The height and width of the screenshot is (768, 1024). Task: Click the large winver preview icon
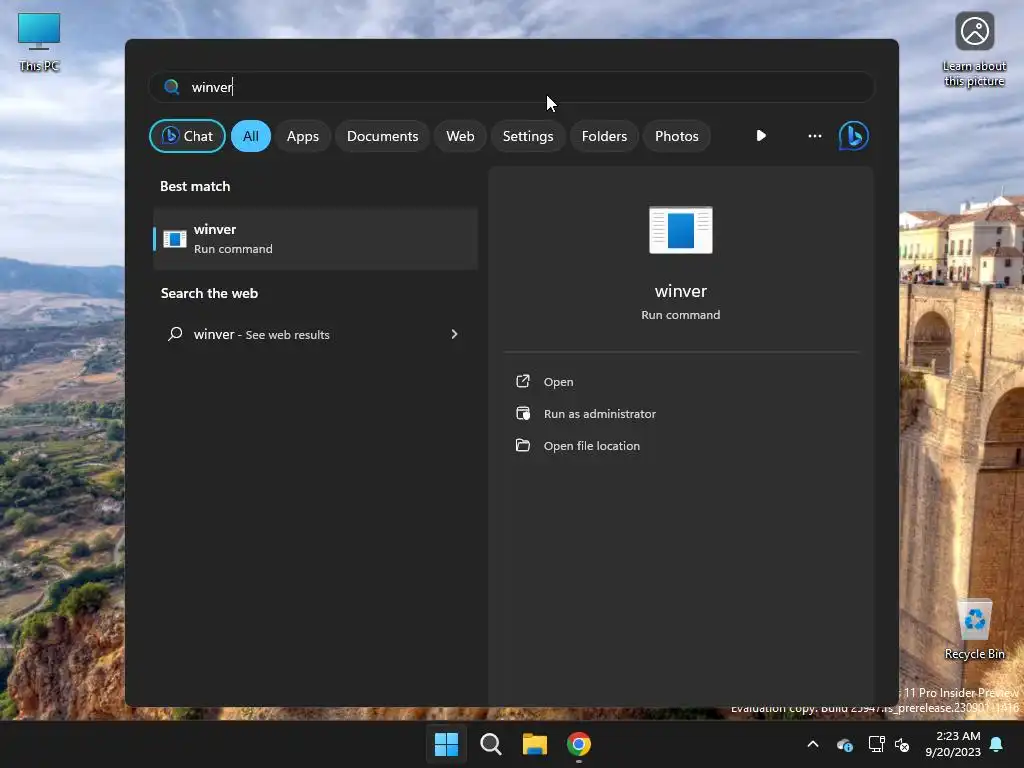680,230
